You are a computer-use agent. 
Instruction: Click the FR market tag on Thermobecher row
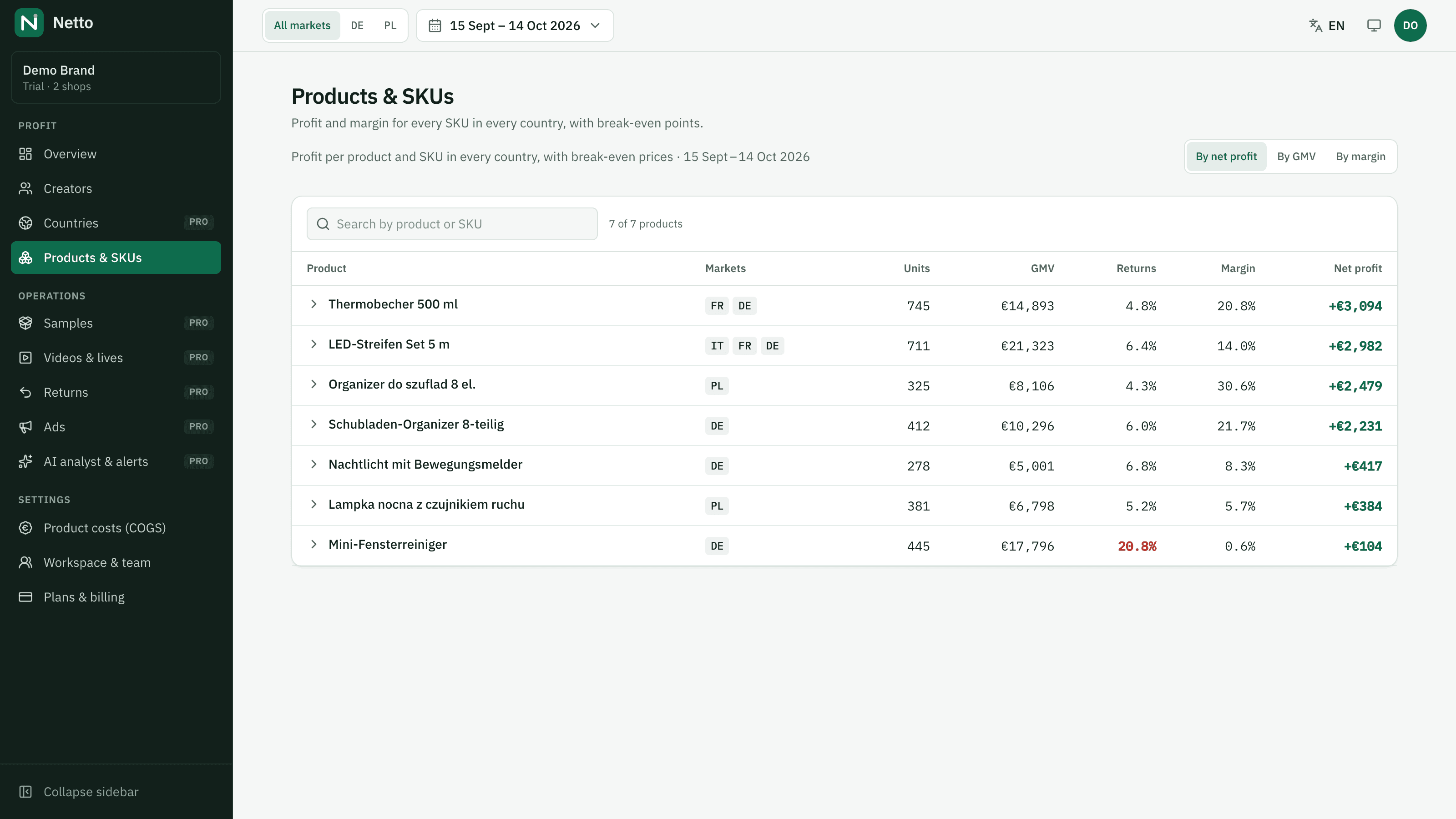(x=717, y=306)
